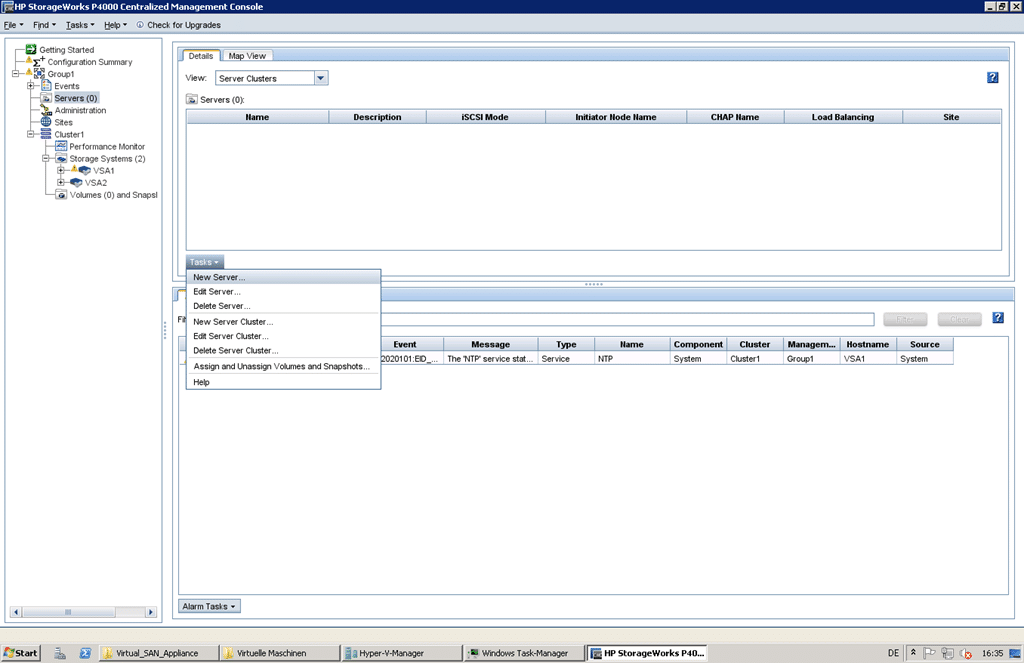Click the Storage Systems (2) icon
The width and height of the screenshot is (1024, 663).
click(x=61, y=159)
